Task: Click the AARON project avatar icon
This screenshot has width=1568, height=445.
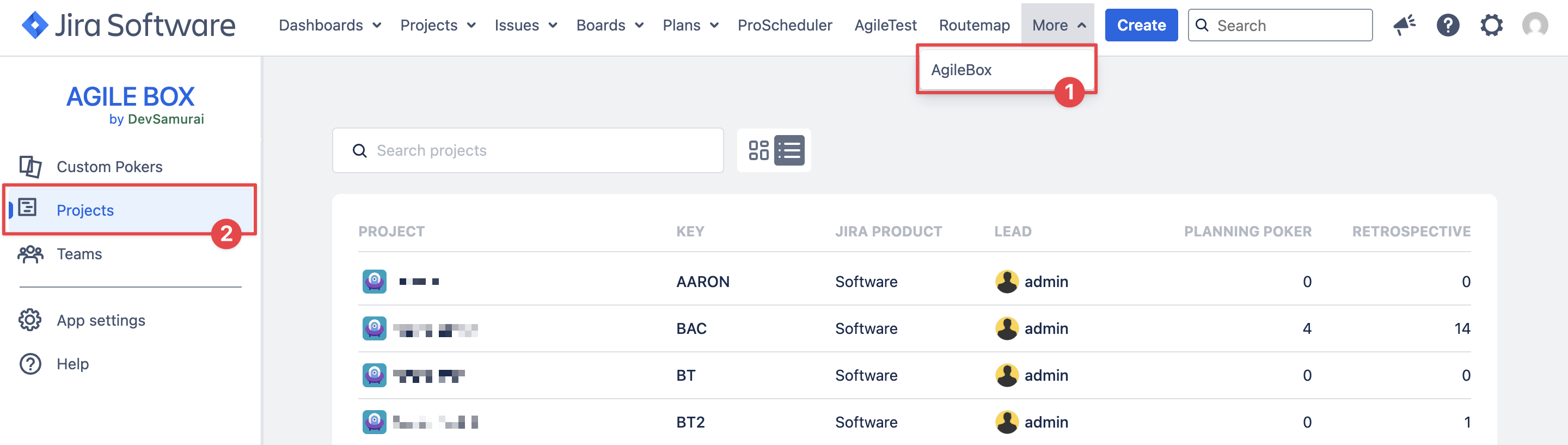Action: coord(375,282)
